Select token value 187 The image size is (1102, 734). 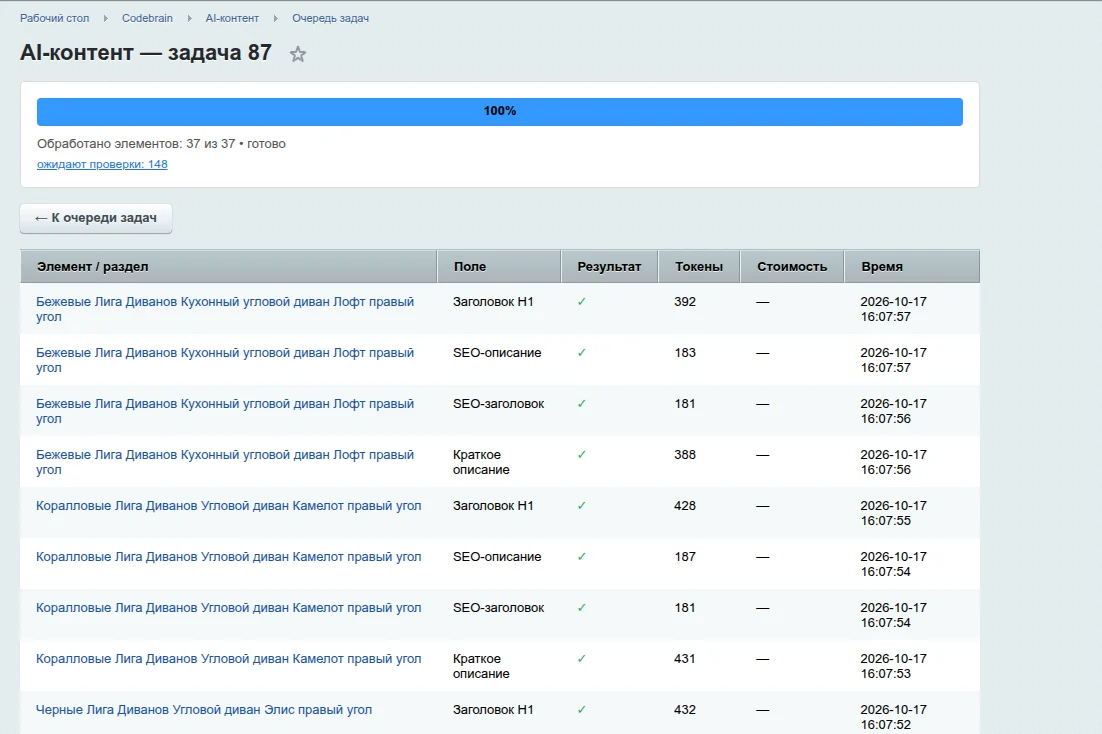coord(685,556)
